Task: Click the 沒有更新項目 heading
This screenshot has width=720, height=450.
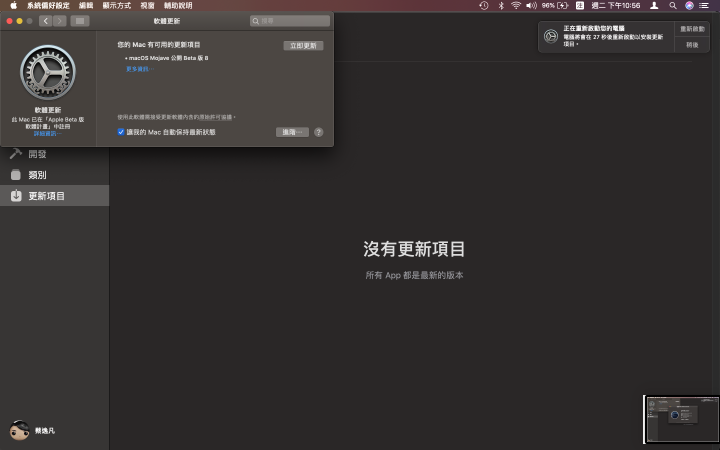Action: pos(414,249)
